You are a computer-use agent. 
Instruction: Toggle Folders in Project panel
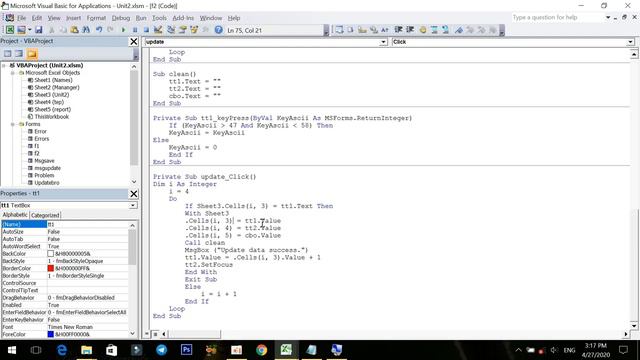[32, 54]
